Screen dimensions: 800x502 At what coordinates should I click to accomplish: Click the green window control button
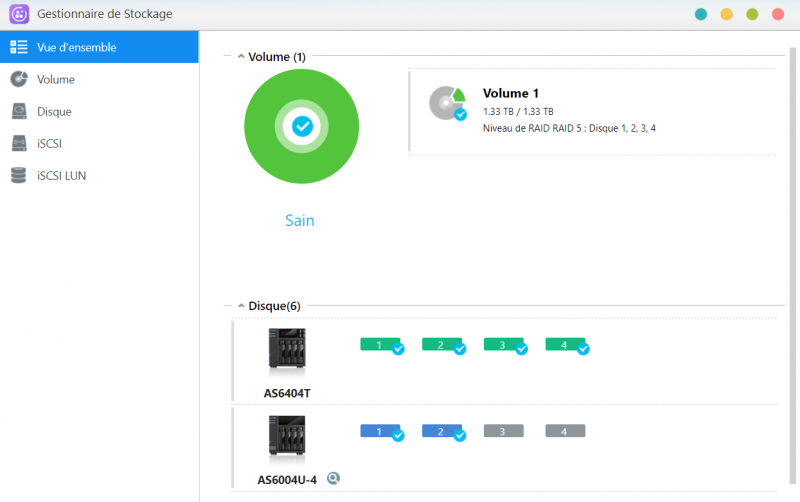(x=752, y=14)
